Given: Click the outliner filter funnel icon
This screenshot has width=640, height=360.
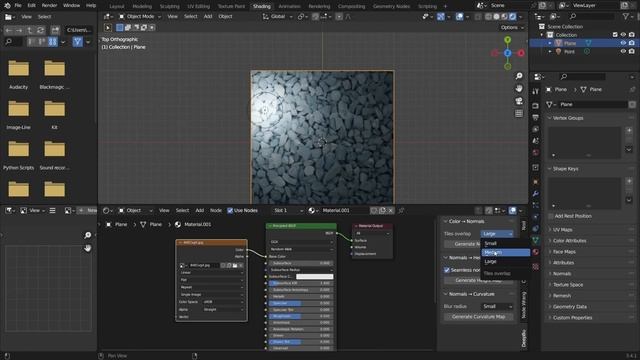Looking at the screenshot, I should click(625, 16).
